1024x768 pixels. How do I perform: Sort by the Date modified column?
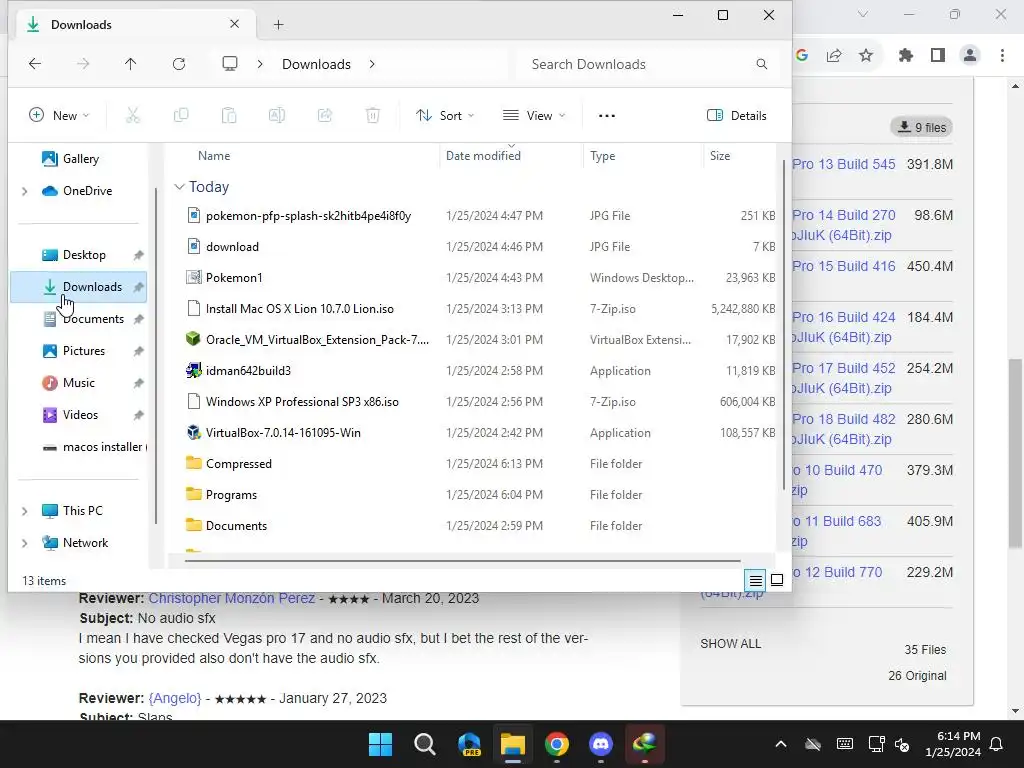tap(483, 156)
